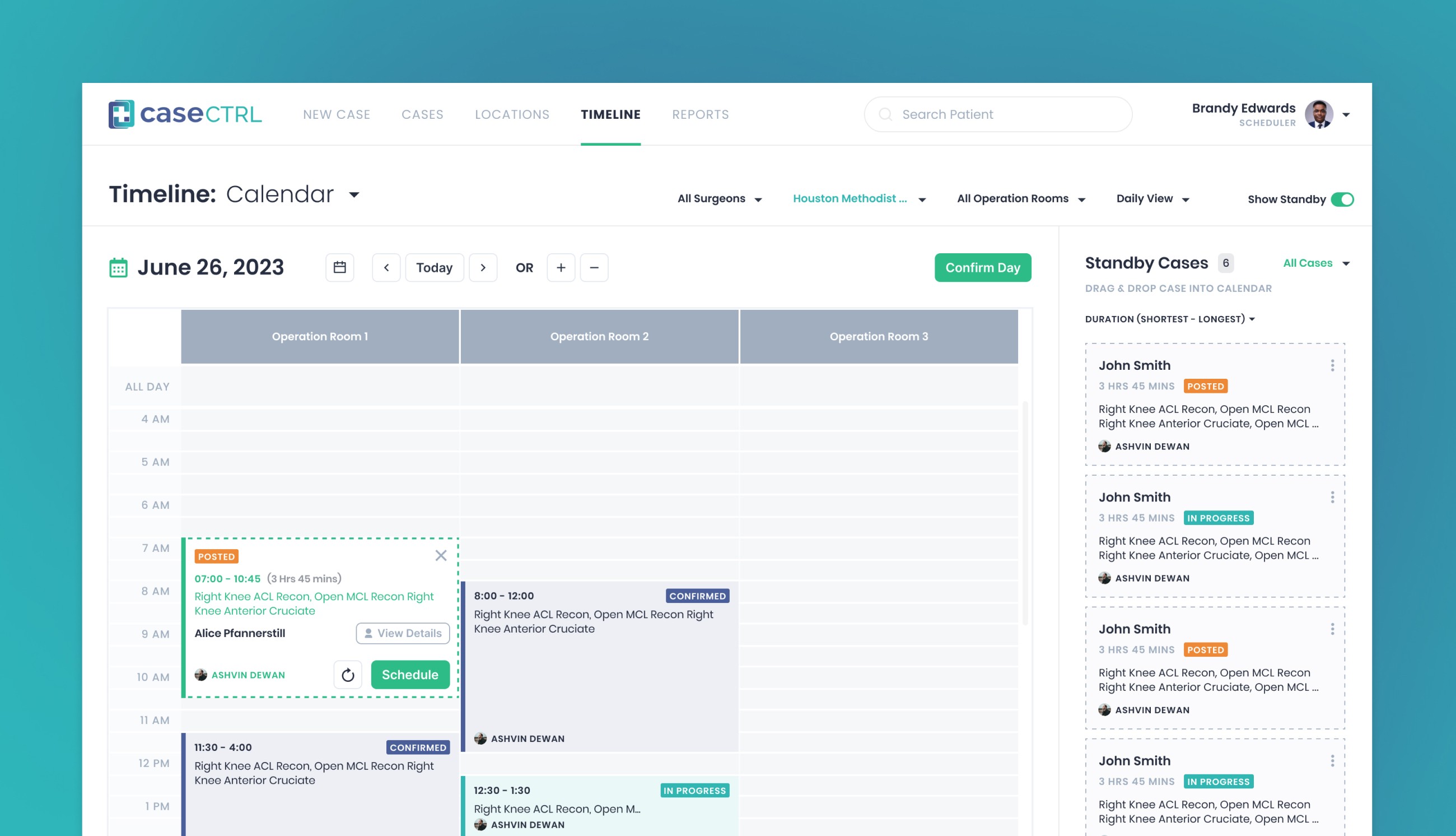Click the calendar vertical scrollbar

coord(1025,513)
